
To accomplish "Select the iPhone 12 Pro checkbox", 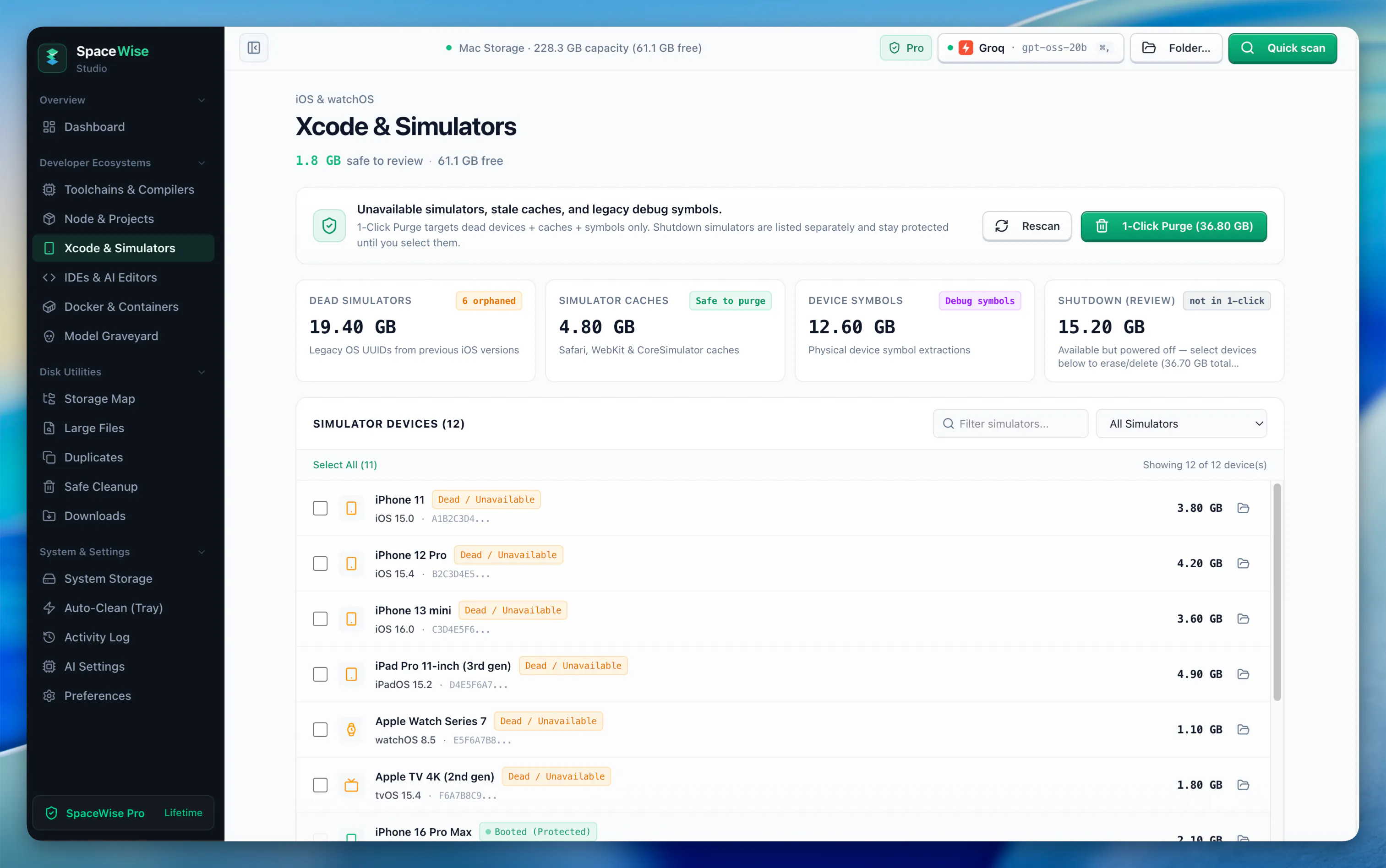I will (320, 563).
